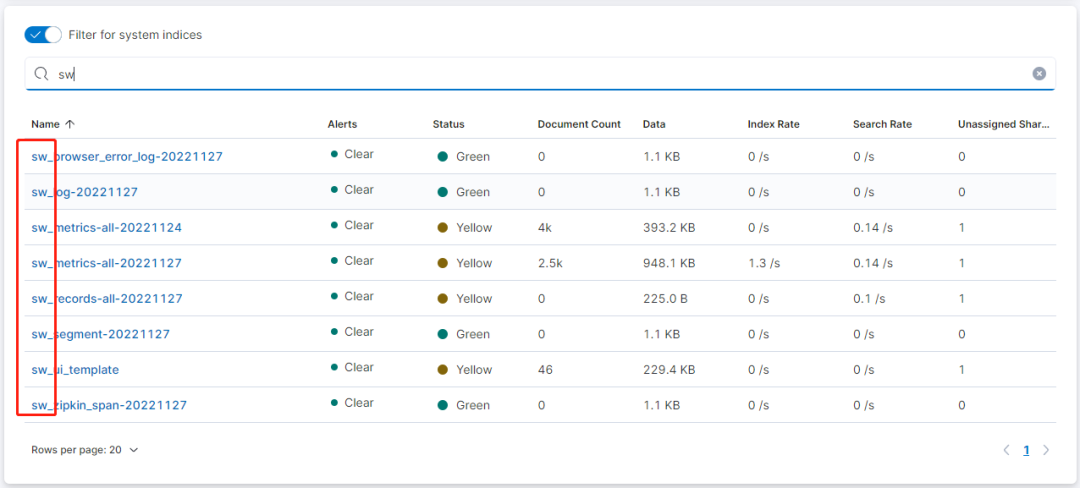The image size is (1080, 488).
Task: Toggle Filter for system indices switch
Action: 42,35
